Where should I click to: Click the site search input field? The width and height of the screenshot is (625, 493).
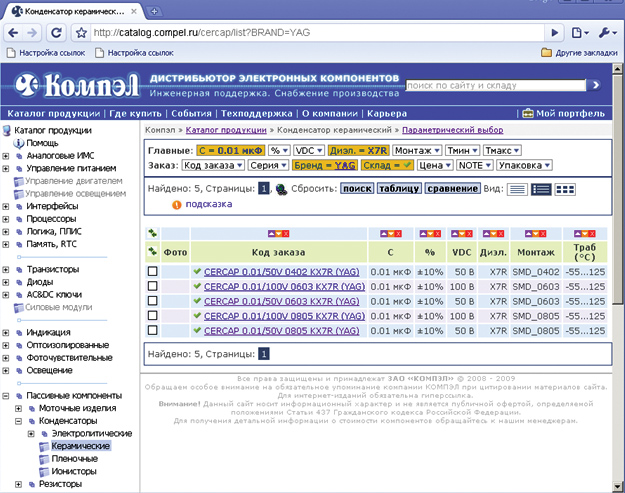(x=496, y=85)
